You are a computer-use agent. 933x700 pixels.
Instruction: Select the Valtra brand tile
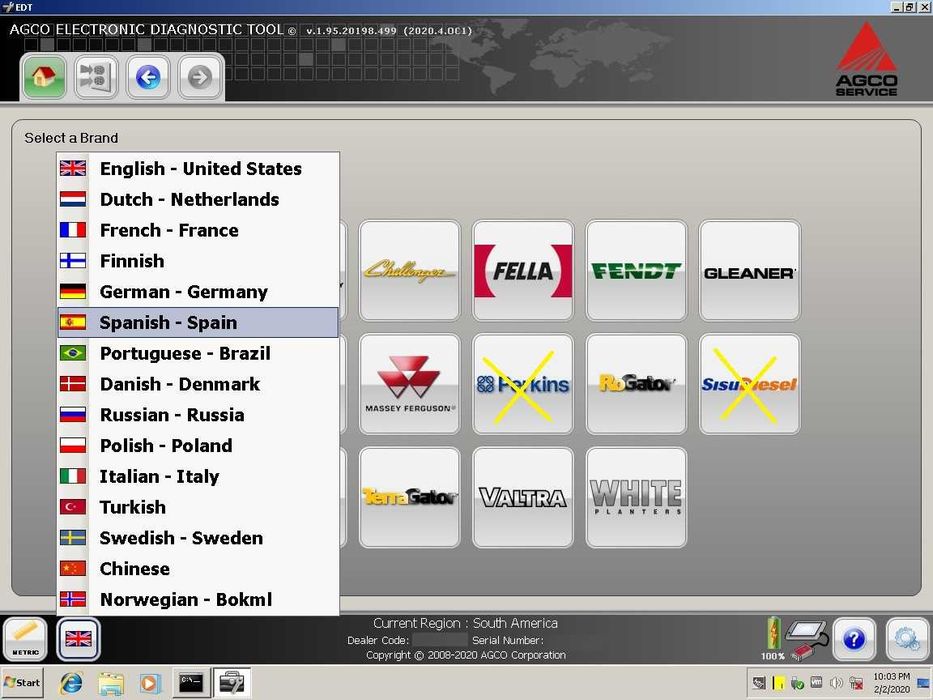pyautogui.click(x=523, y=498)
